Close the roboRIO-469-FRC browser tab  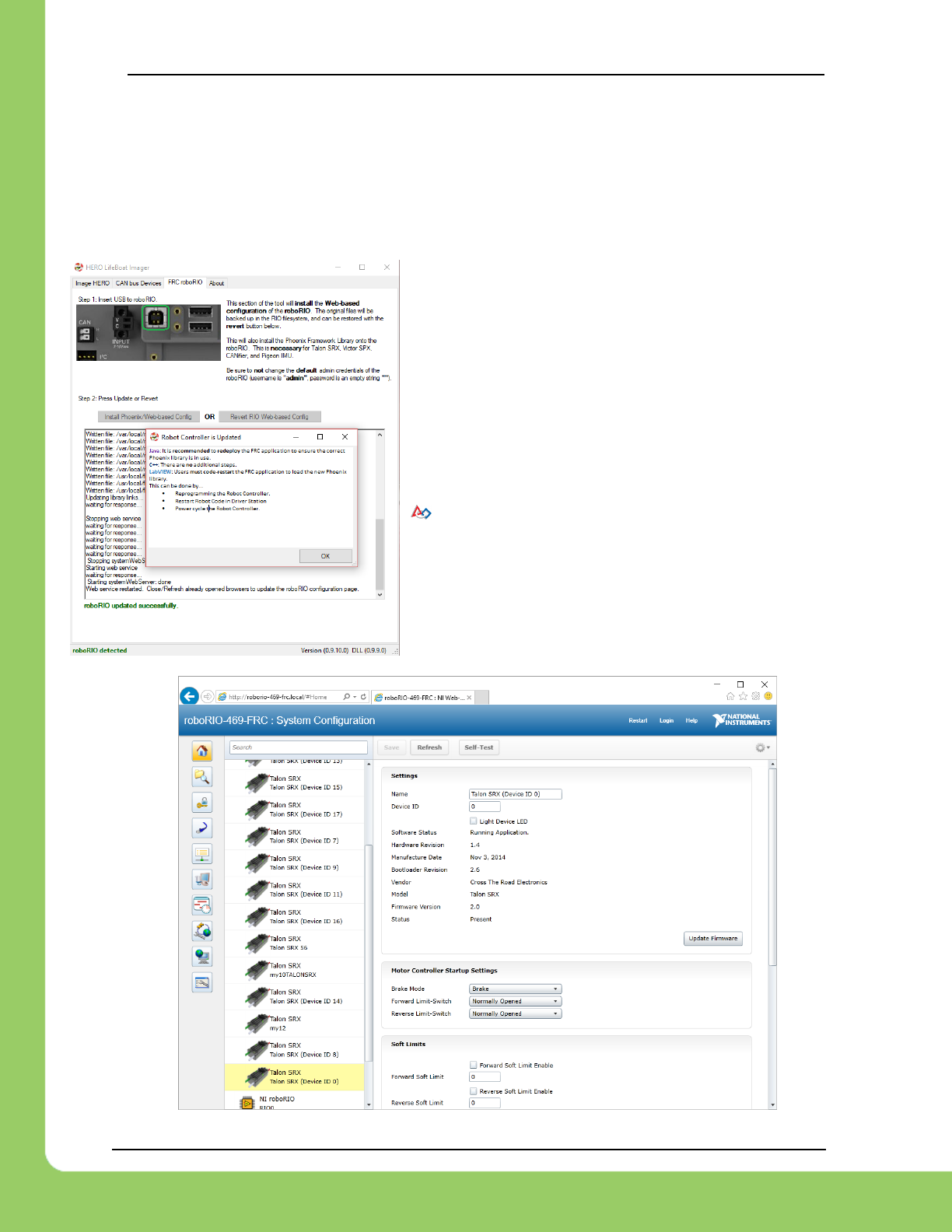pos(469,698)
